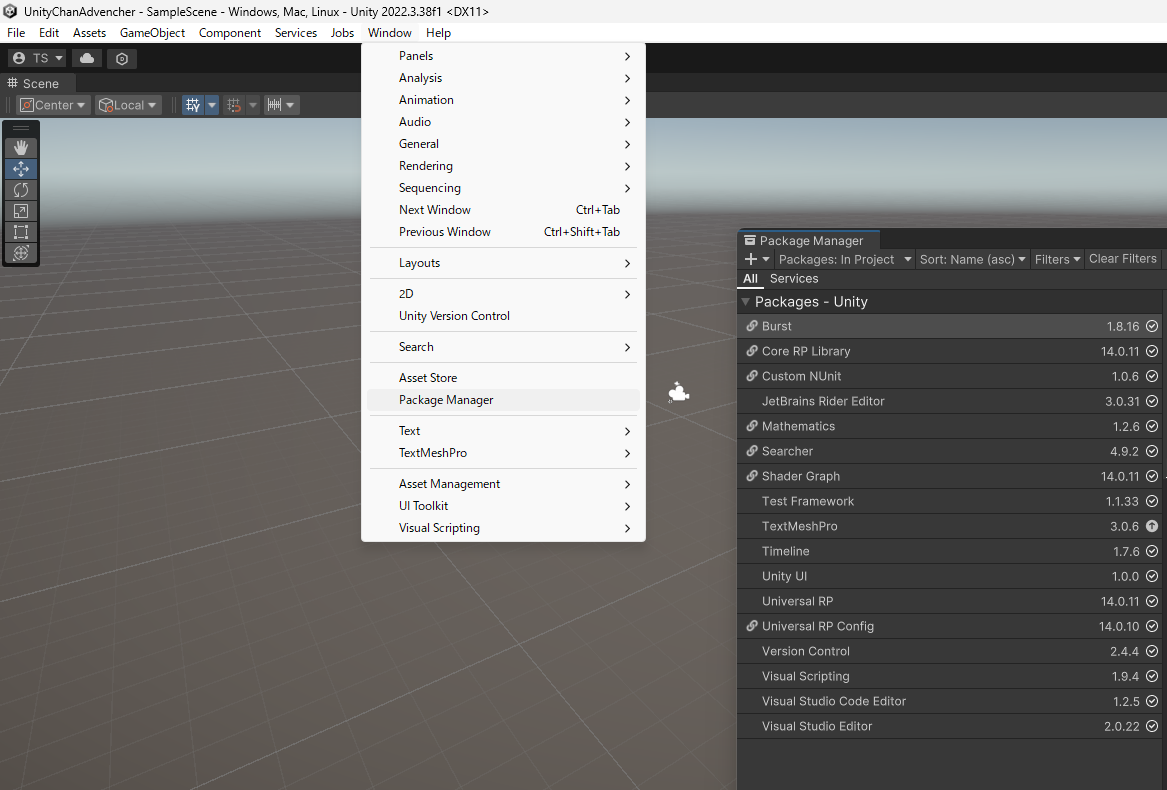Click the Clear Filters button

click(x=1122, y=259)
